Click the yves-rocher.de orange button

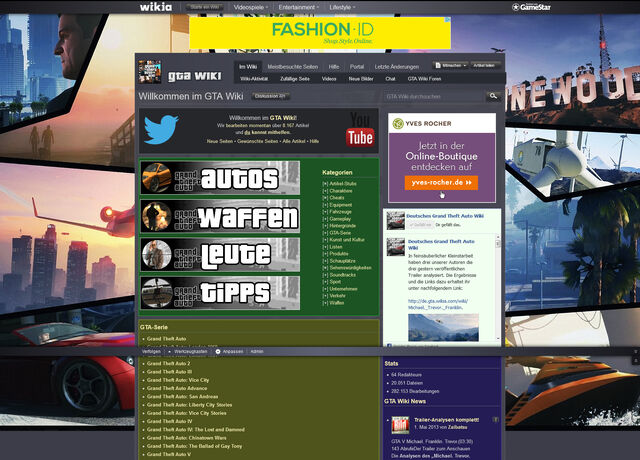tap(441, 182)
